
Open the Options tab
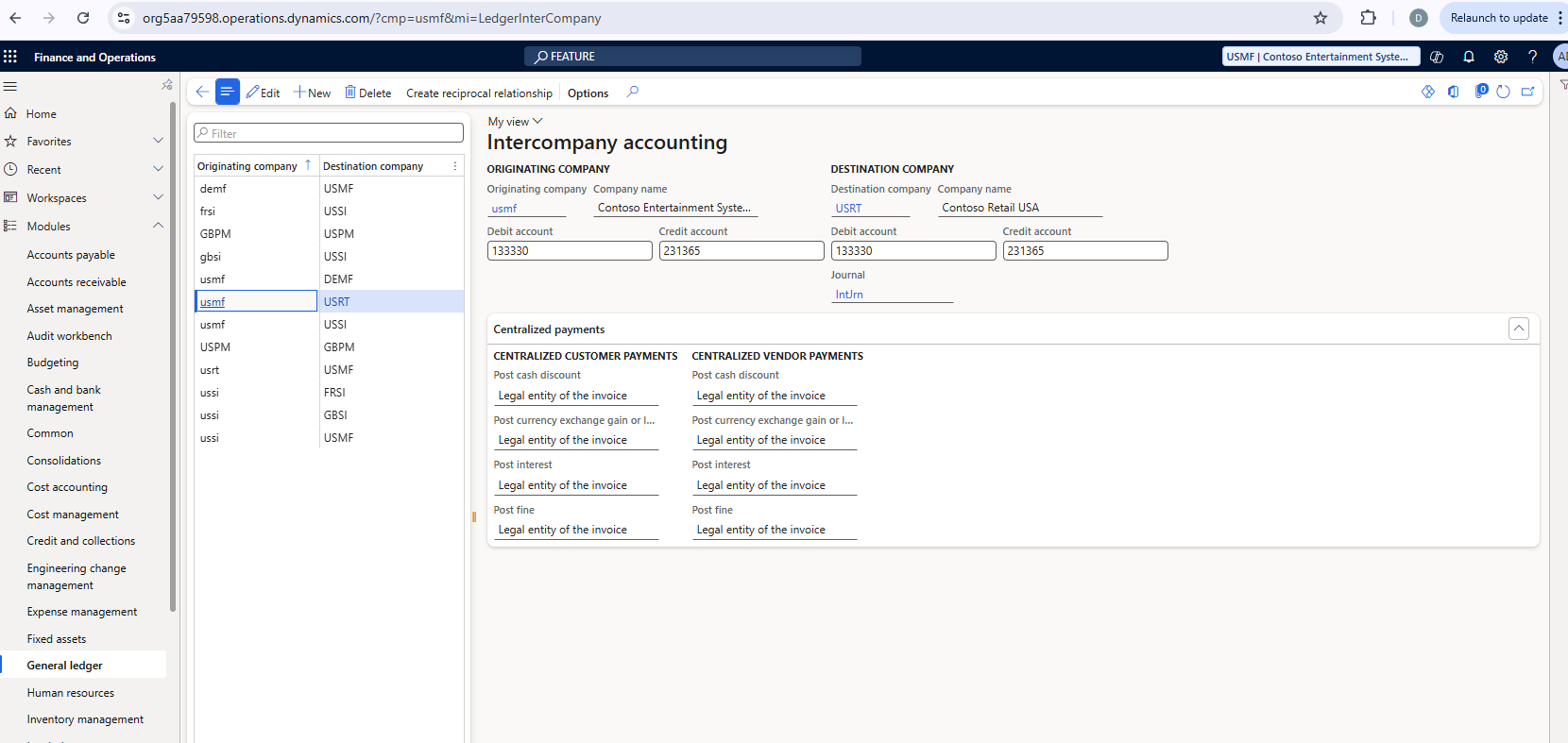click(588, 93)
